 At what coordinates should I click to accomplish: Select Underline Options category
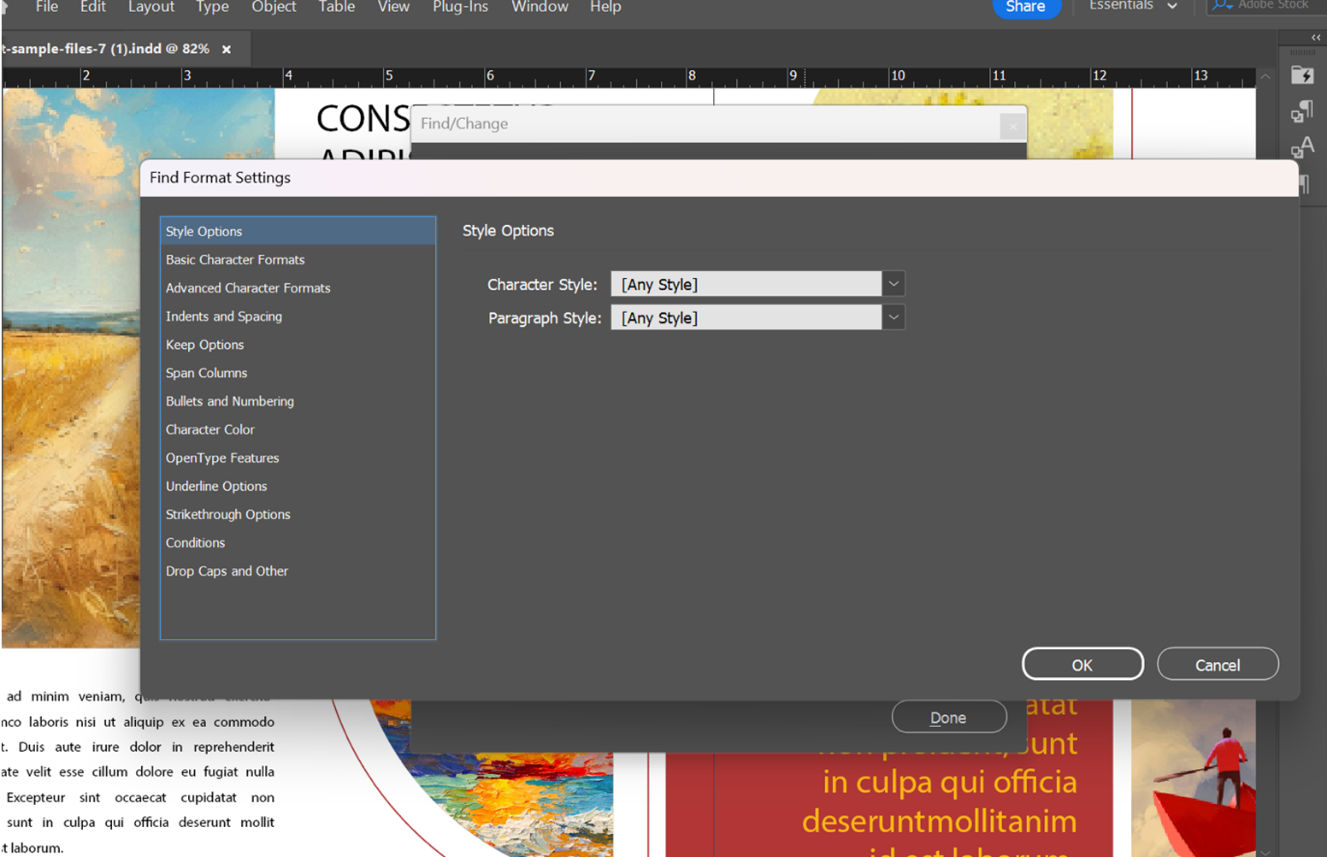(x=298, y=486)
